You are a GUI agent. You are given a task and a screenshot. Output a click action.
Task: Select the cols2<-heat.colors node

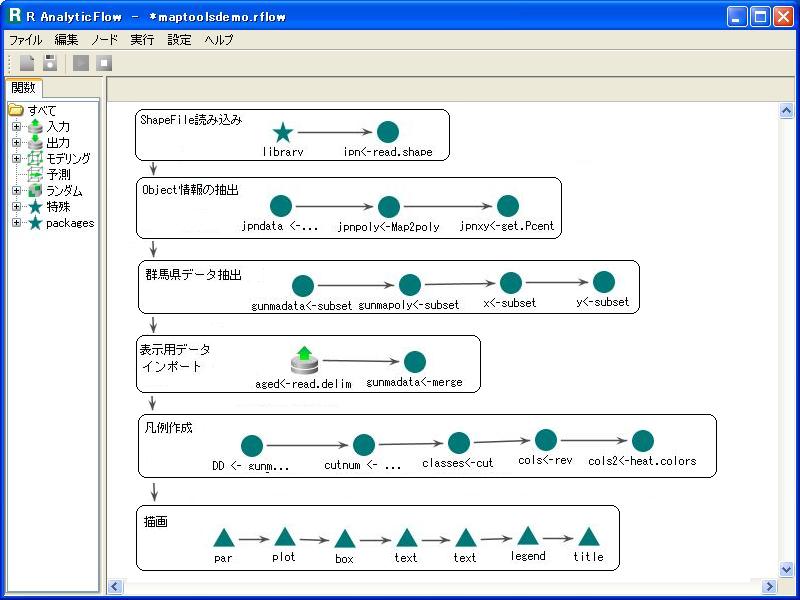pos(642,441)
